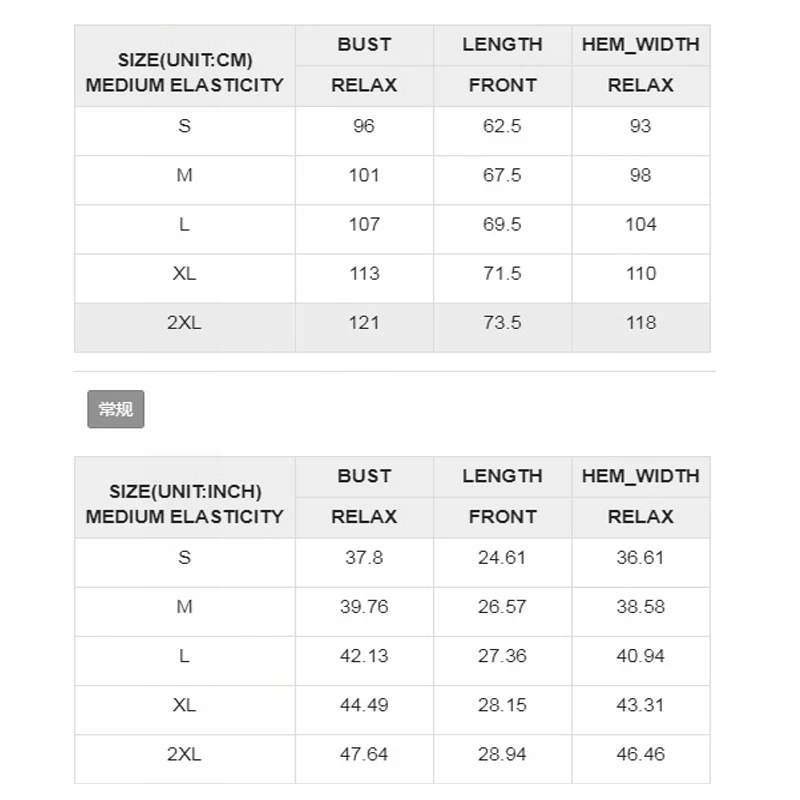The width and height of the screenshot is (800, 800).
Task: Click length value 28.94 in the 2XL row
Action: pos(502,754)
